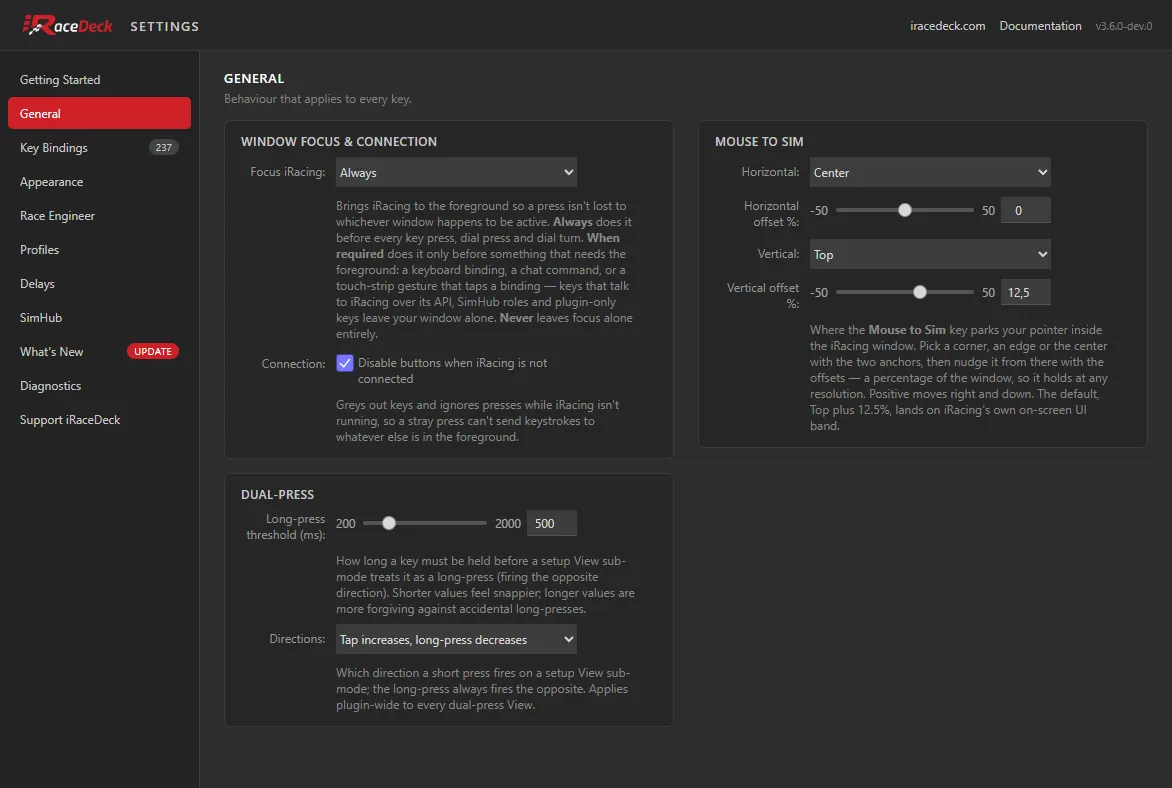Open Diagnostics page

point(99,386)
